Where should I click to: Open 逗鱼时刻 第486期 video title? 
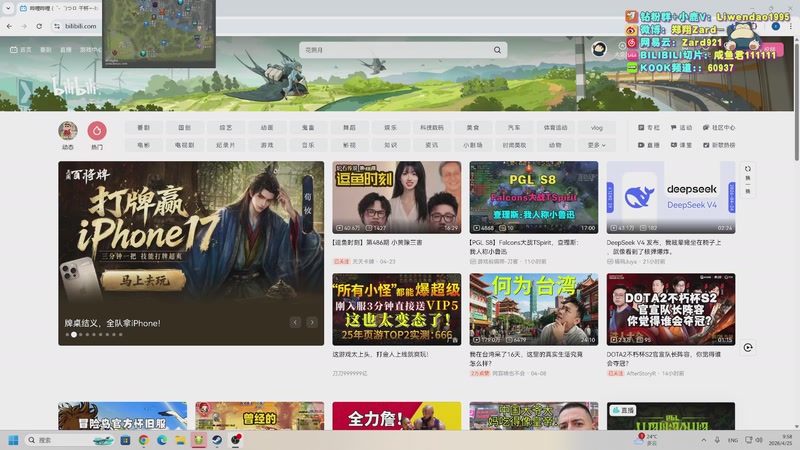(x=377, y=243)
